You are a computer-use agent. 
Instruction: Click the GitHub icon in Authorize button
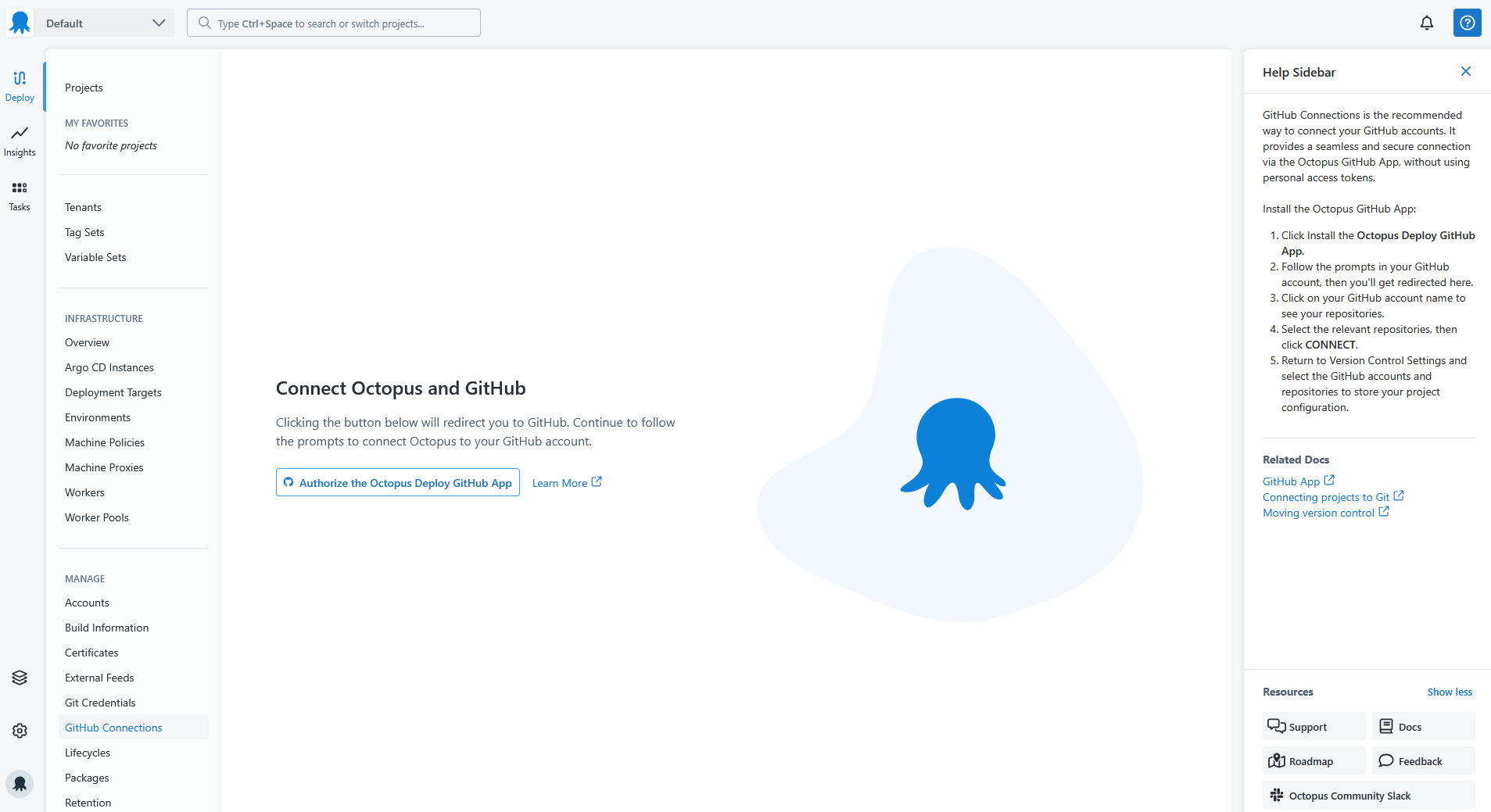(x=289, y=482)
